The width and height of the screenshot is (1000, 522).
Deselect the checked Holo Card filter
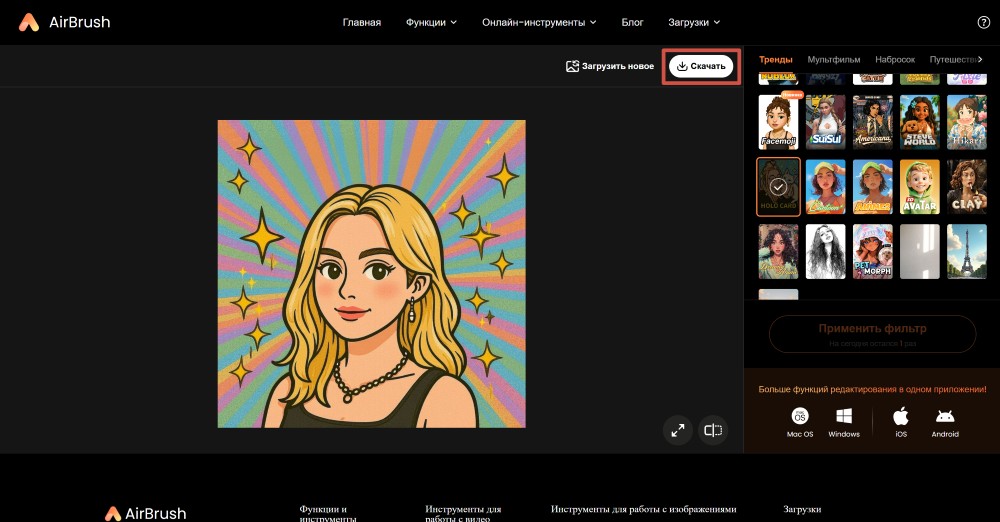tap(778, 187)
